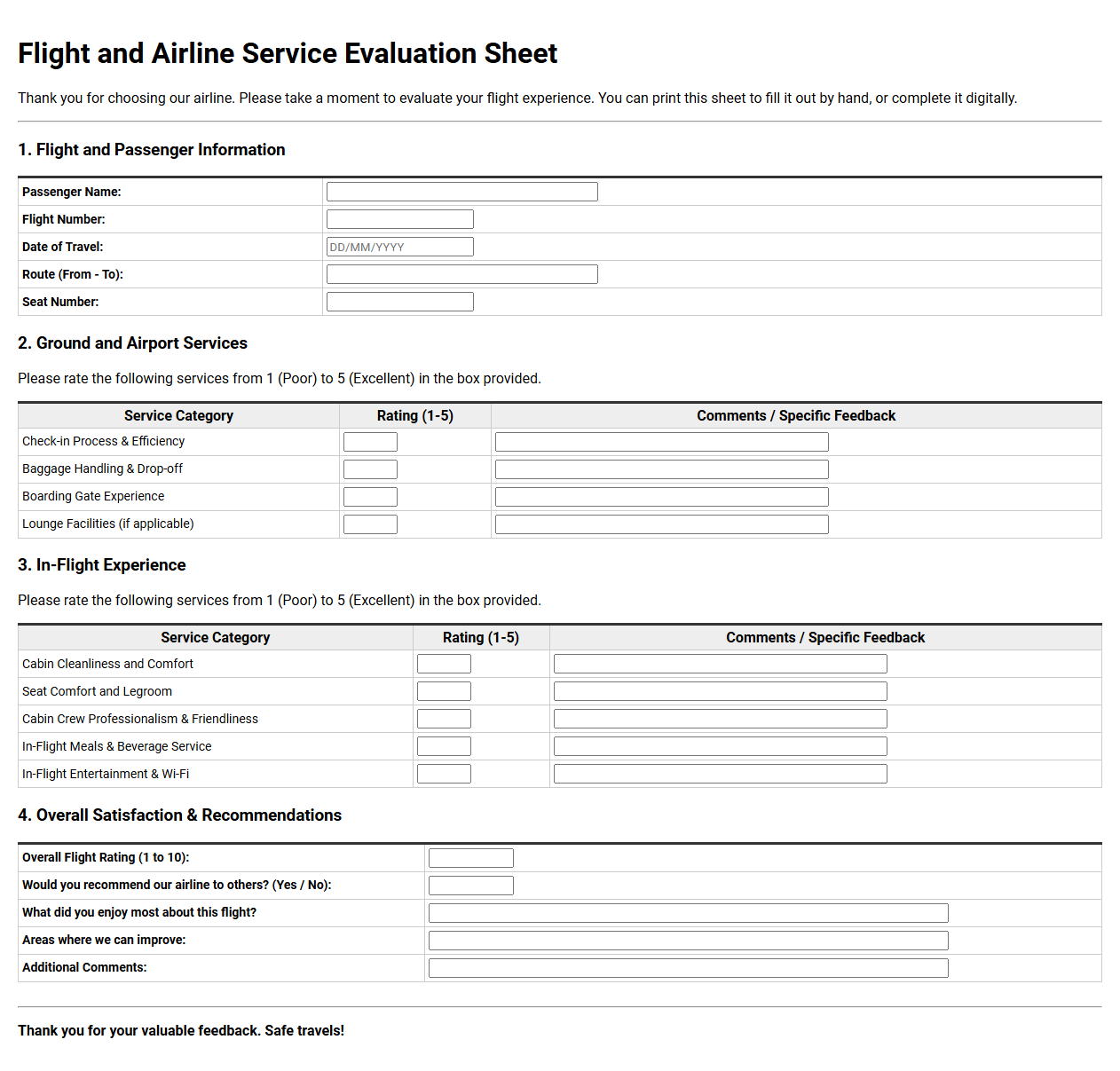The height and width of the screenshot is (1071, 1120).
Task: Click the 'In-Flight Meals & Beverage Service' label
Action: [x=117, y=746]
